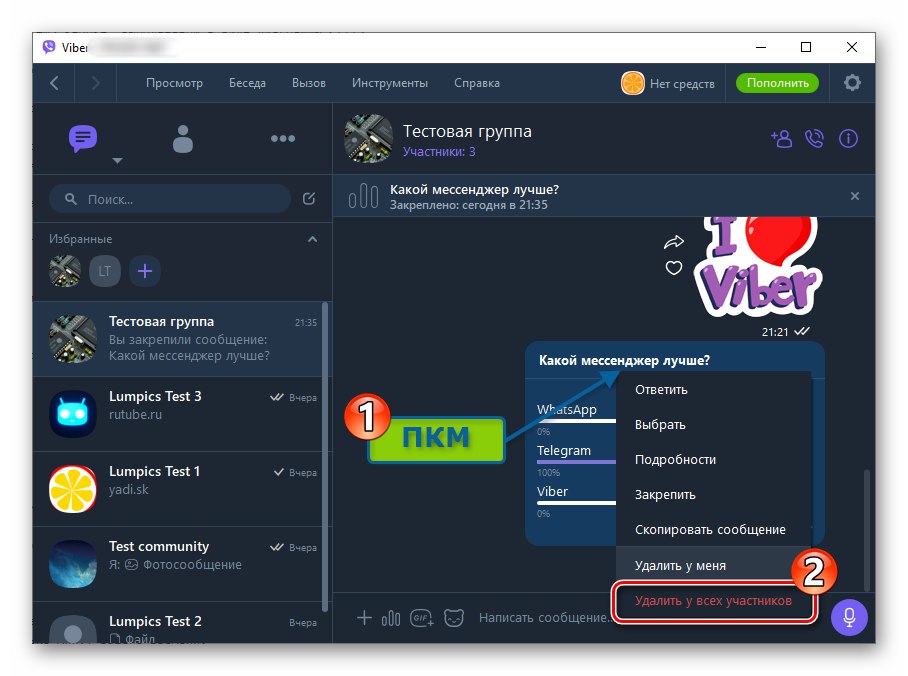Screen dimensions: 908x676
Task: Open chat info panel icon
Action: pyautogui.click(x=848, y=138)
